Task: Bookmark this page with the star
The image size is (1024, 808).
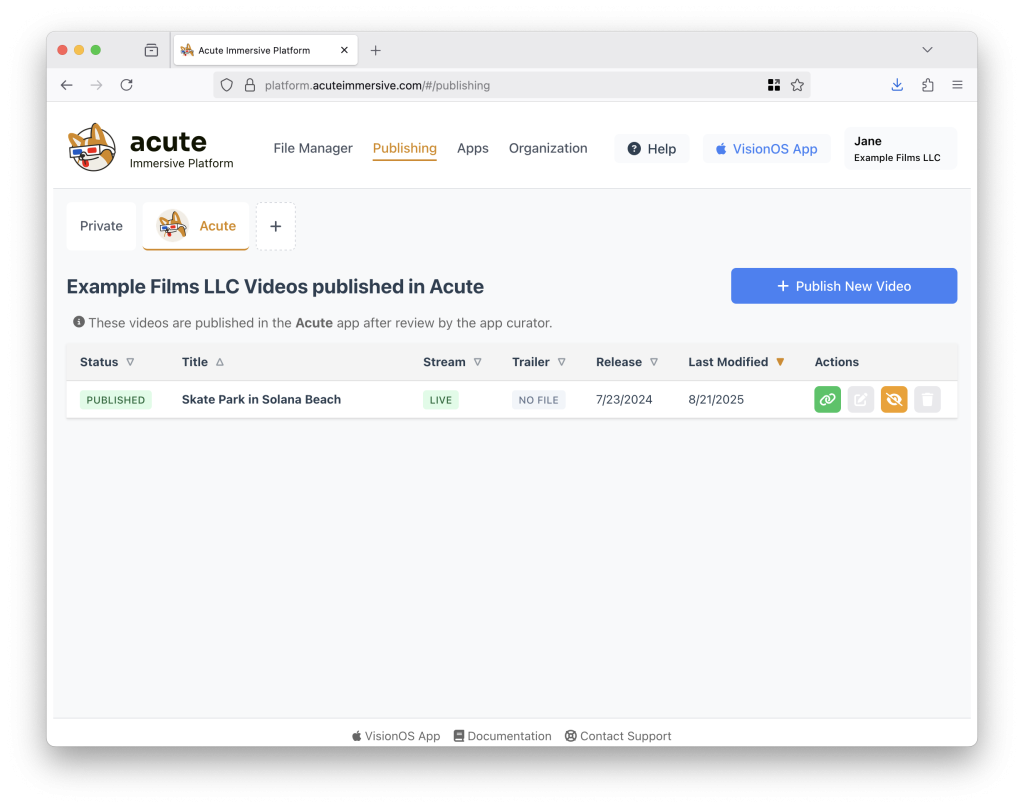Action: click(797, 85)
